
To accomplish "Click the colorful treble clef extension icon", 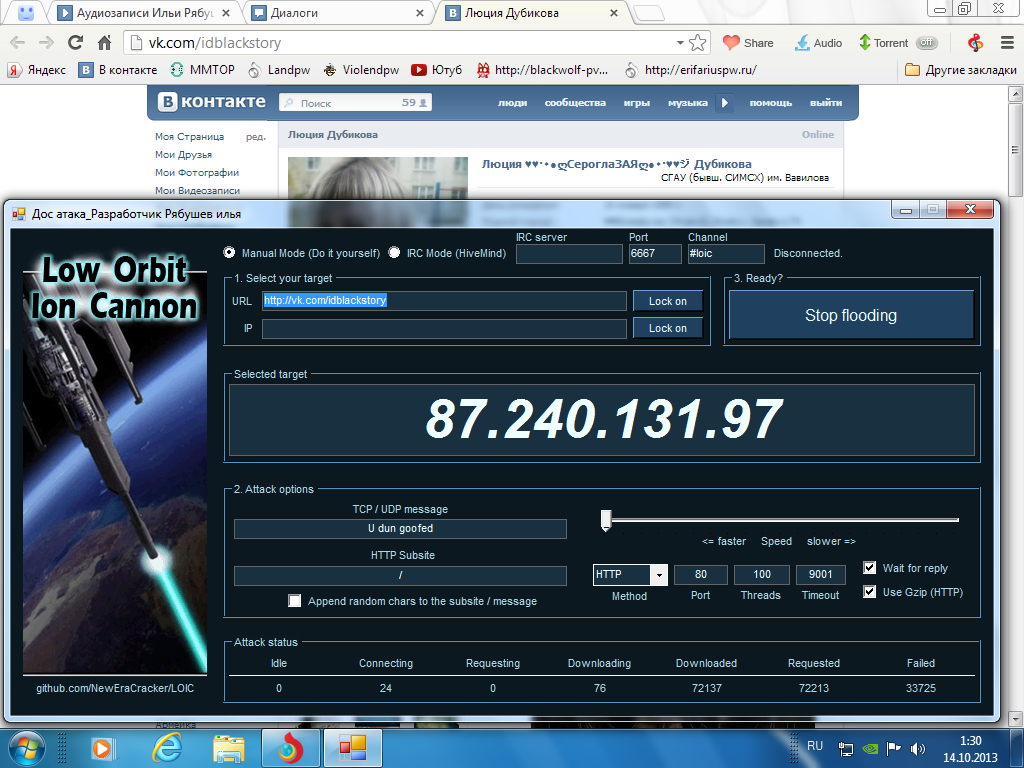I will [975, 43].
